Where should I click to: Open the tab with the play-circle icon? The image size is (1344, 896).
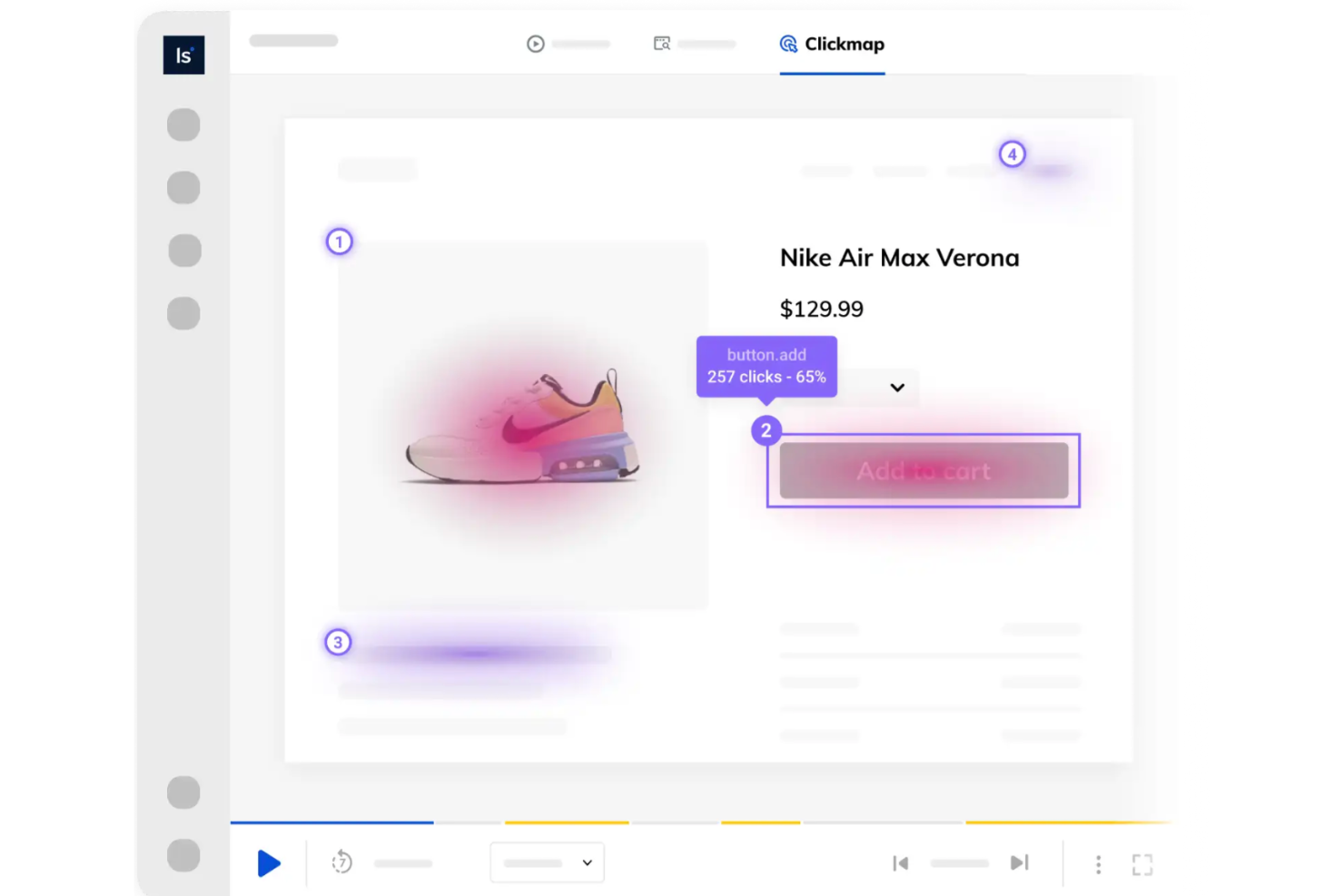(568, 44)
